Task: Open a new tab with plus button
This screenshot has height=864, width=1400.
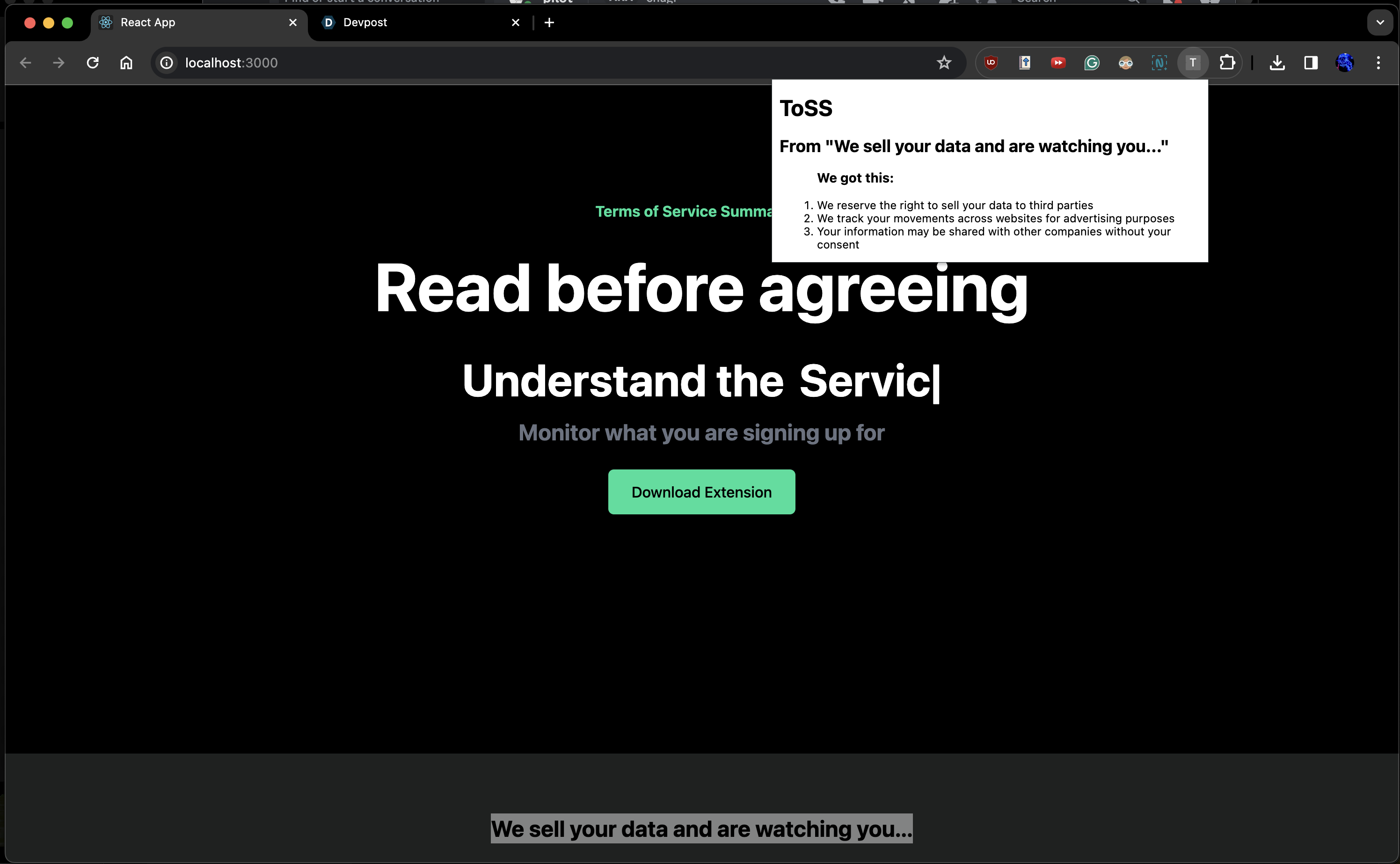Action: pyautogui.click(x=549, y=23)
